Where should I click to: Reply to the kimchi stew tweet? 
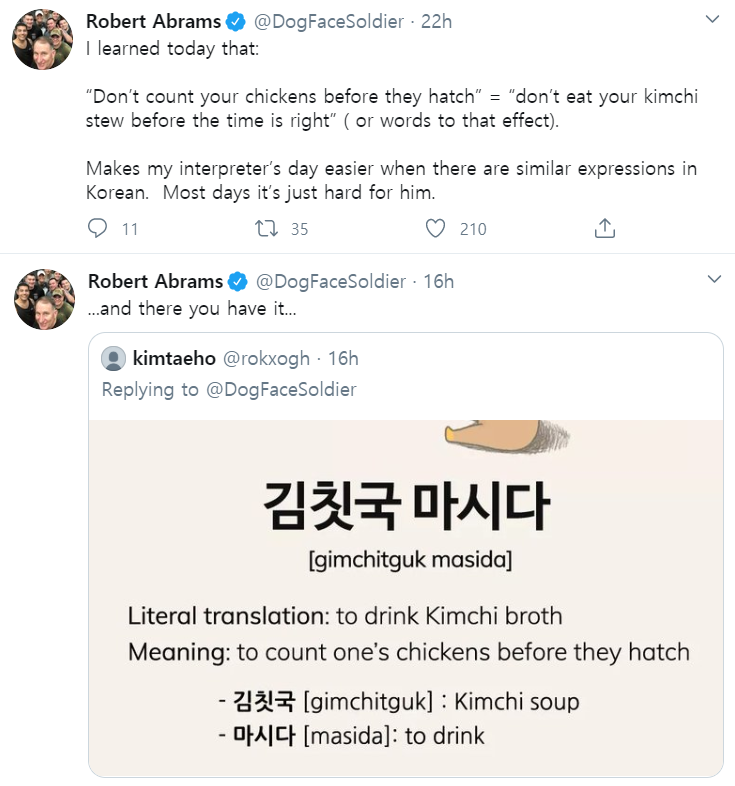[x=98, y=229]
